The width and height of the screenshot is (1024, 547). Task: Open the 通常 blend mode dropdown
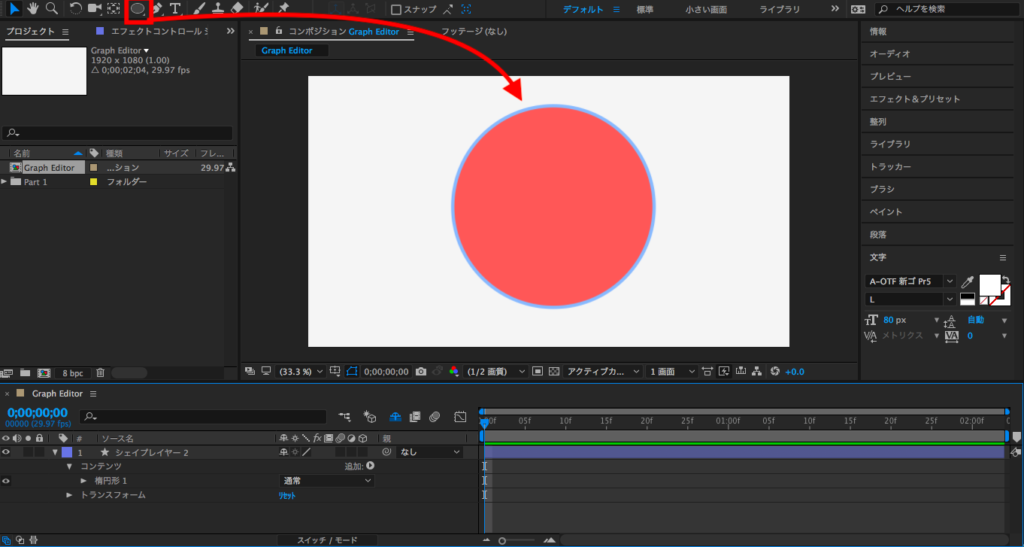(326, 481)
